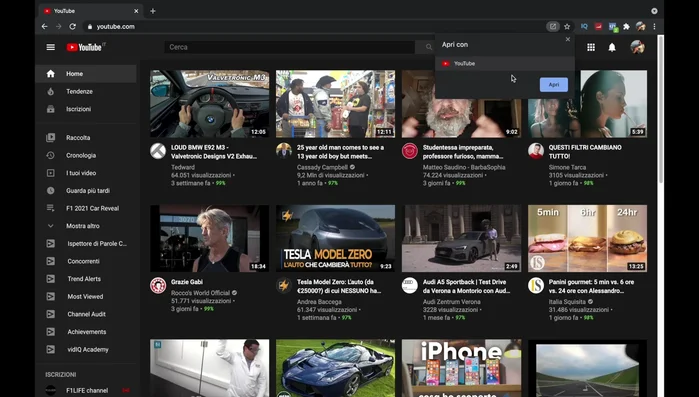Open the Most Viewed entry
699x397 pixels.
click(x=86, y=296)
